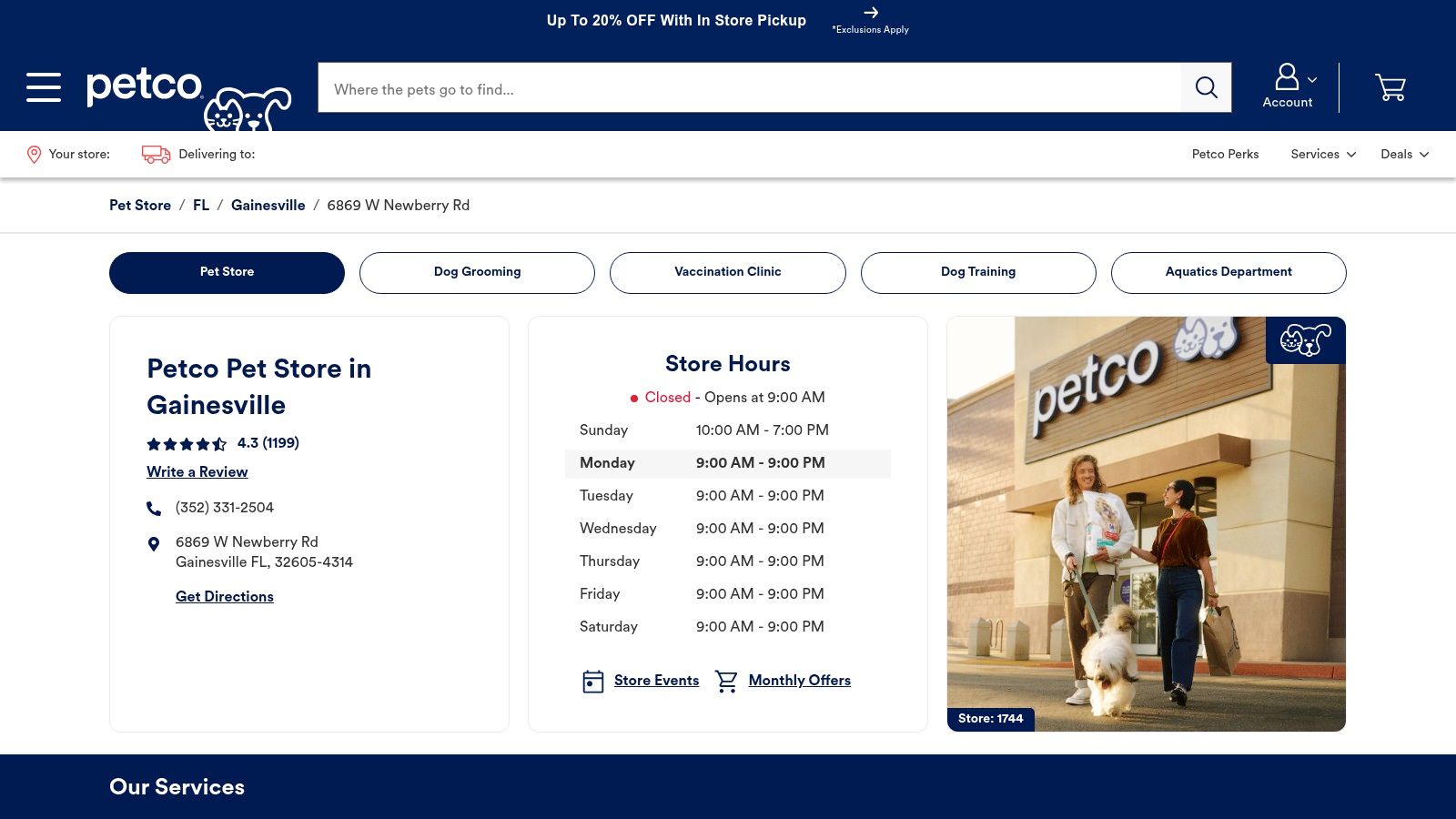Switch to the Dog Training tab

click(x=978, y=273)
